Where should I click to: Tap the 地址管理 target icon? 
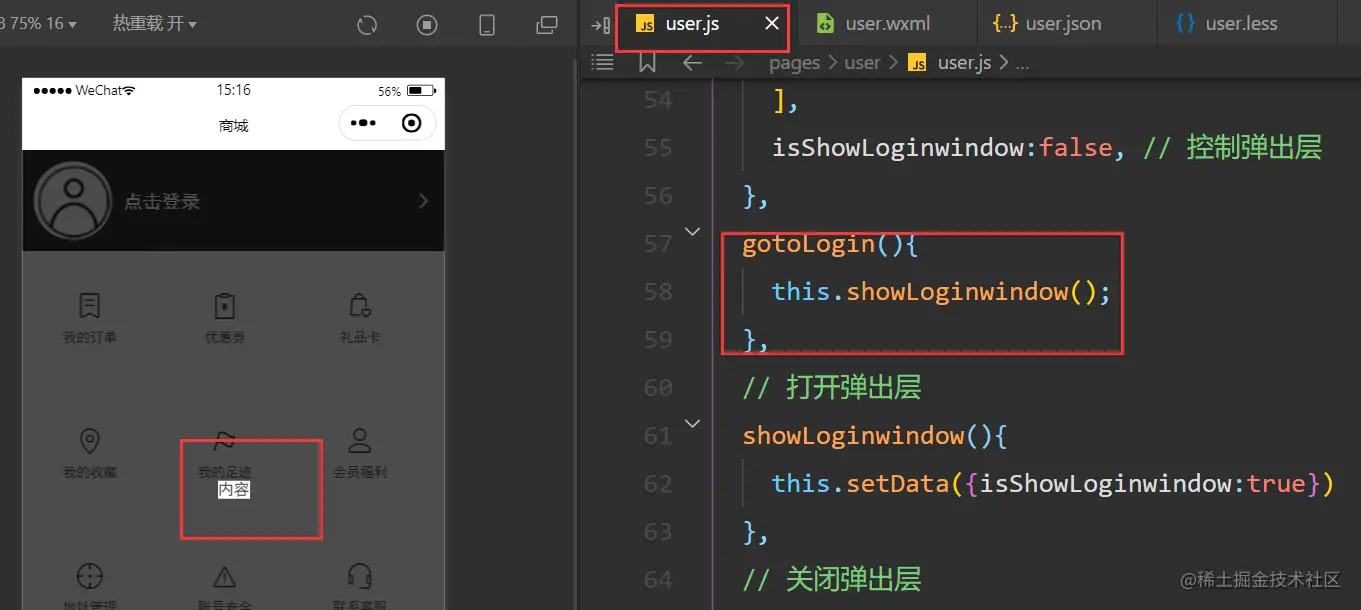[90, 576]
